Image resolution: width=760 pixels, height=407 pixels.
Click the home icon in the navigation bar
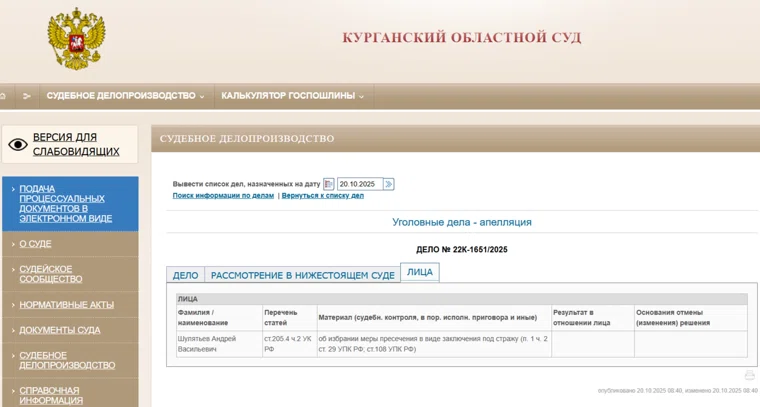pyautogui.click(x=3, y=96)
